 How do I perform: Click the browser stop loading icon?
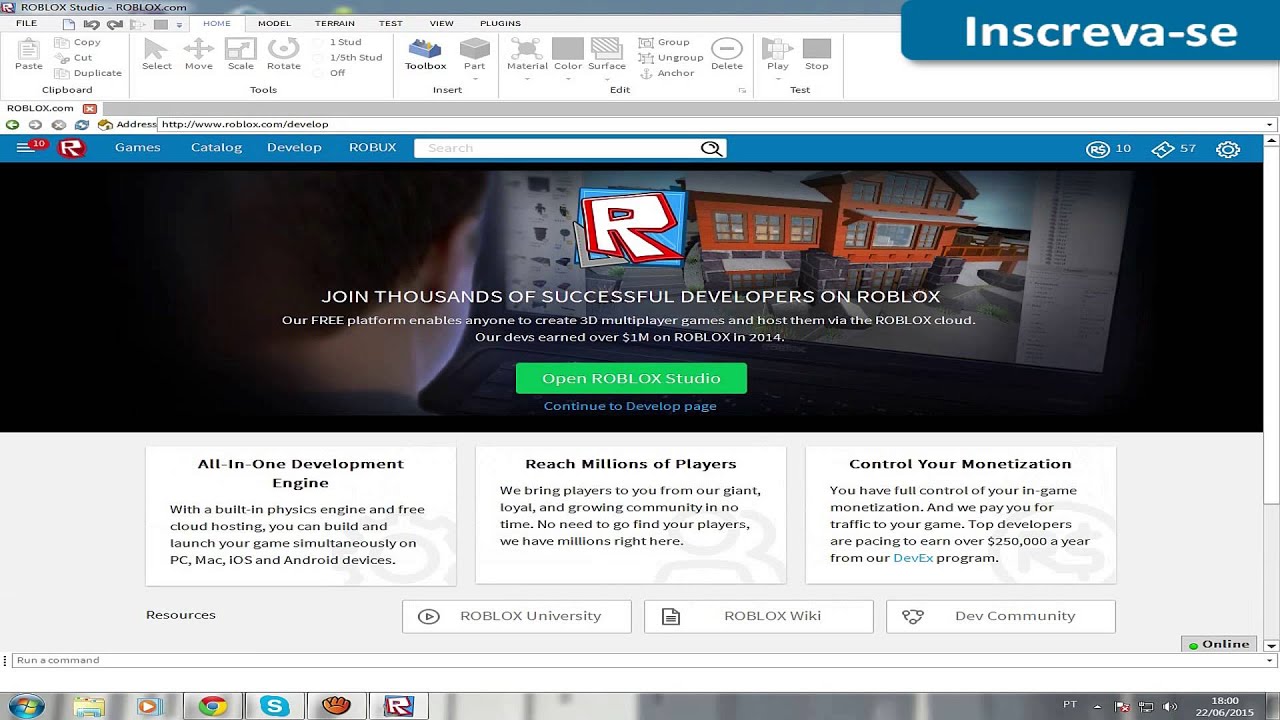click(x=58, y=125)
